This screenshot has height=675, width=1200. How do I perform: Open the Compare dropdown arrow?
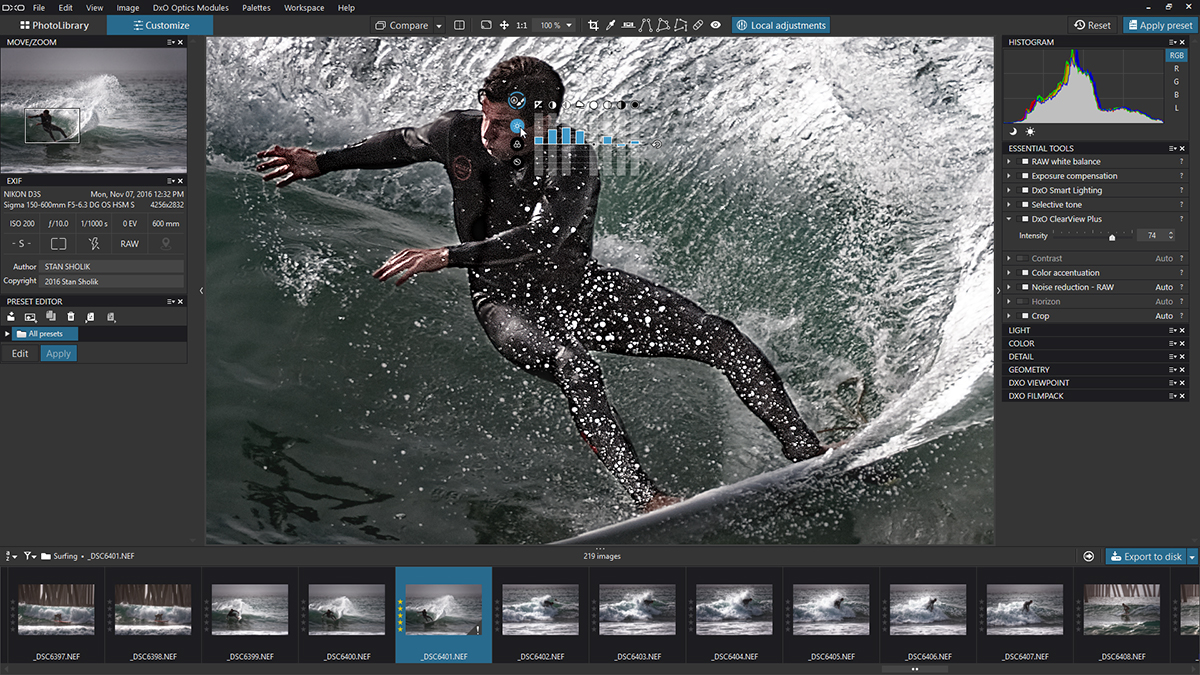(439, 26)
